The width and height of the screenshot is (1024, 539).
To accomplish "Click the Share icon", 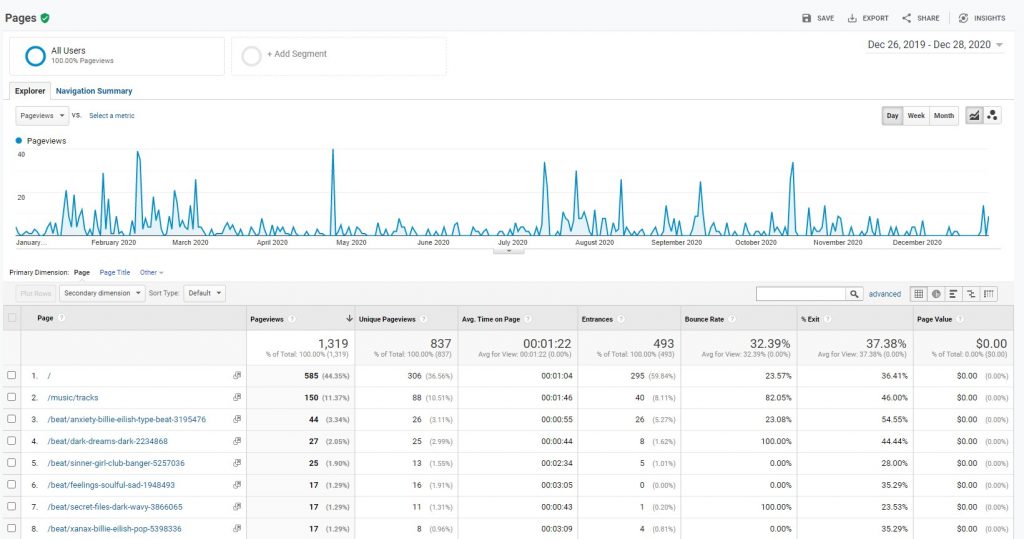I will pos(906,18).
